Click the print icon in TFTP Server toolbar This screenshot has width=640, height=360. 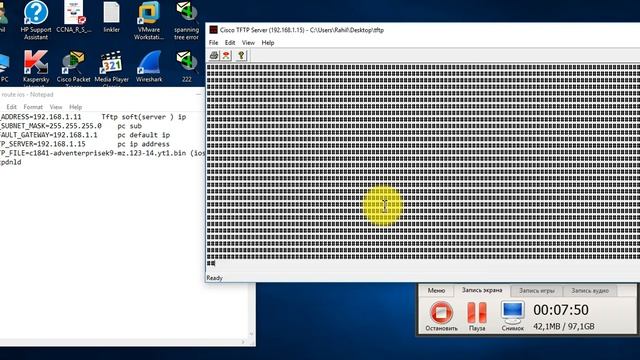pos(214,56)
